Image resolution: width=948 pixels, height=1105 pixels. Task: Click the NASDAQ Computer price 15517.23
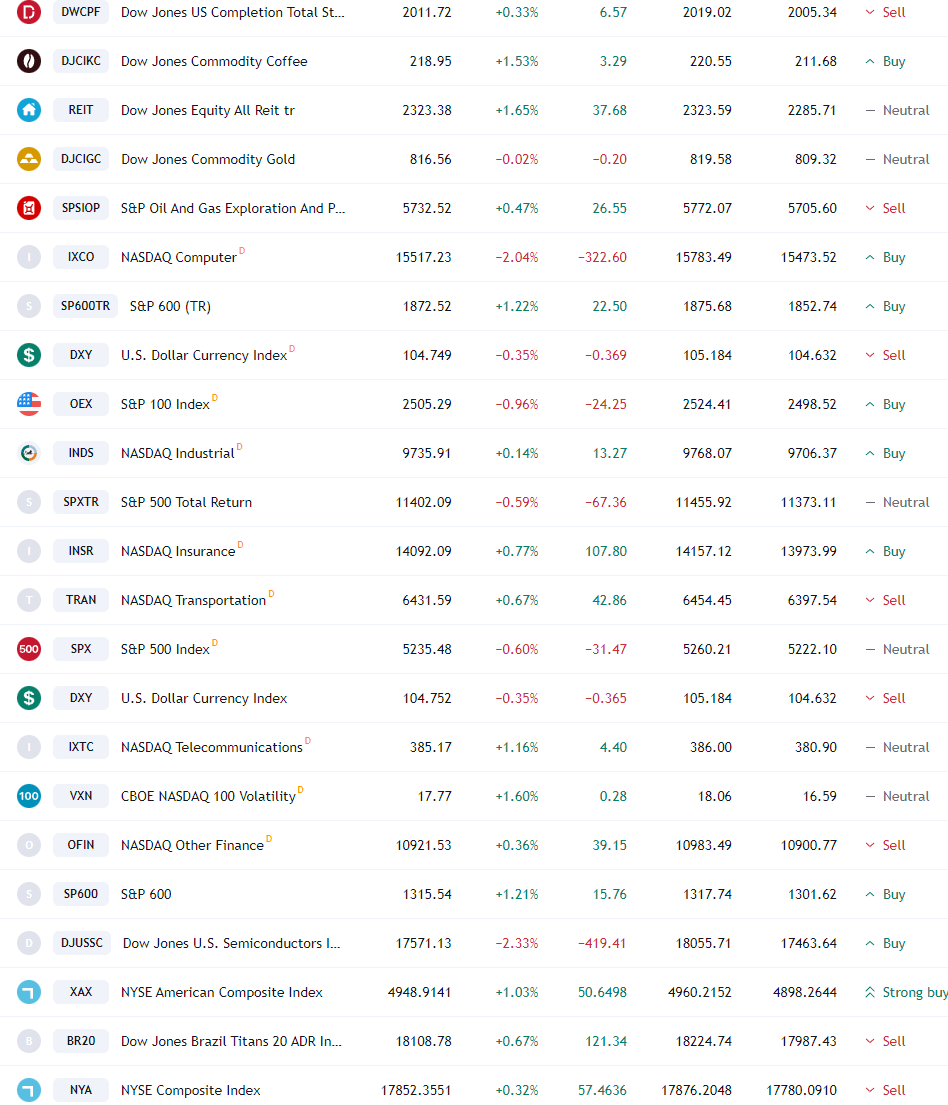click(424, 257)
